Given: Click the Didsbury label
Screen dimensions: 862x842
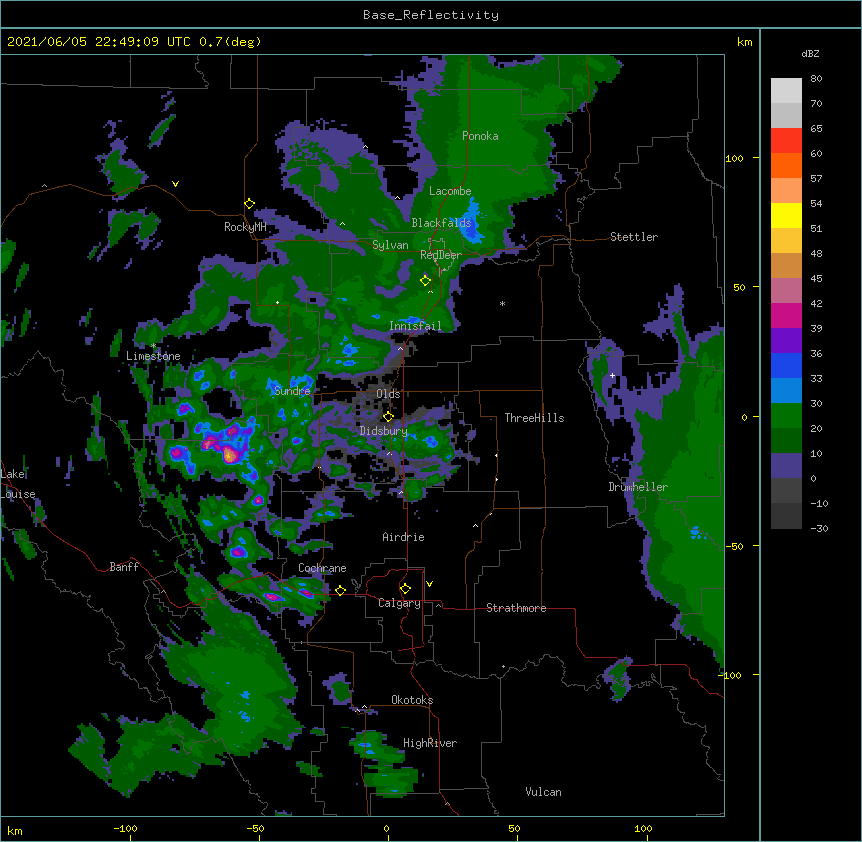Looking at the screenshot, I should click(x=384, y=431).
